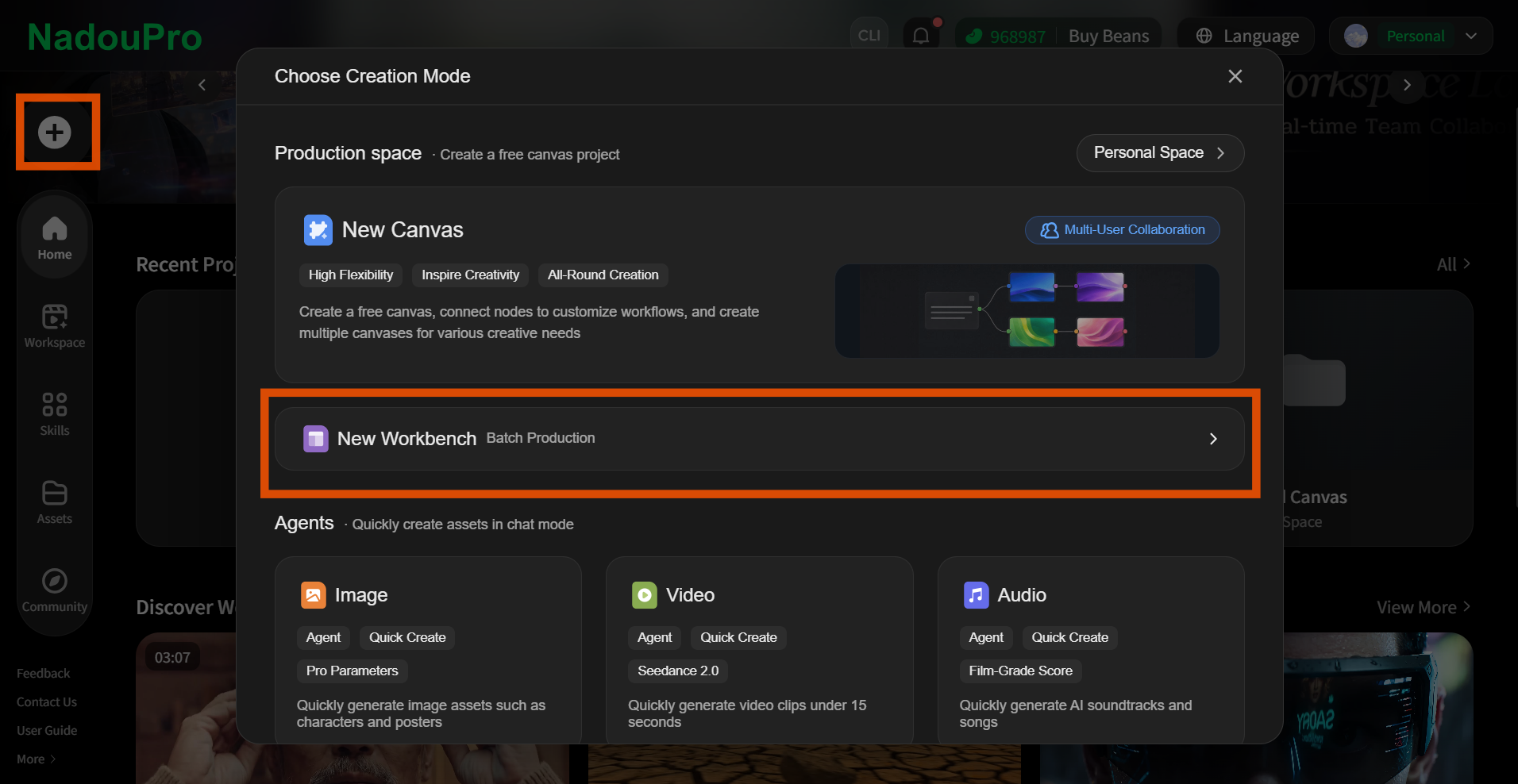This screenshot has height=784, width=1518.
Task: Select the New Canvas title
Action: click(x=403, y=230)
